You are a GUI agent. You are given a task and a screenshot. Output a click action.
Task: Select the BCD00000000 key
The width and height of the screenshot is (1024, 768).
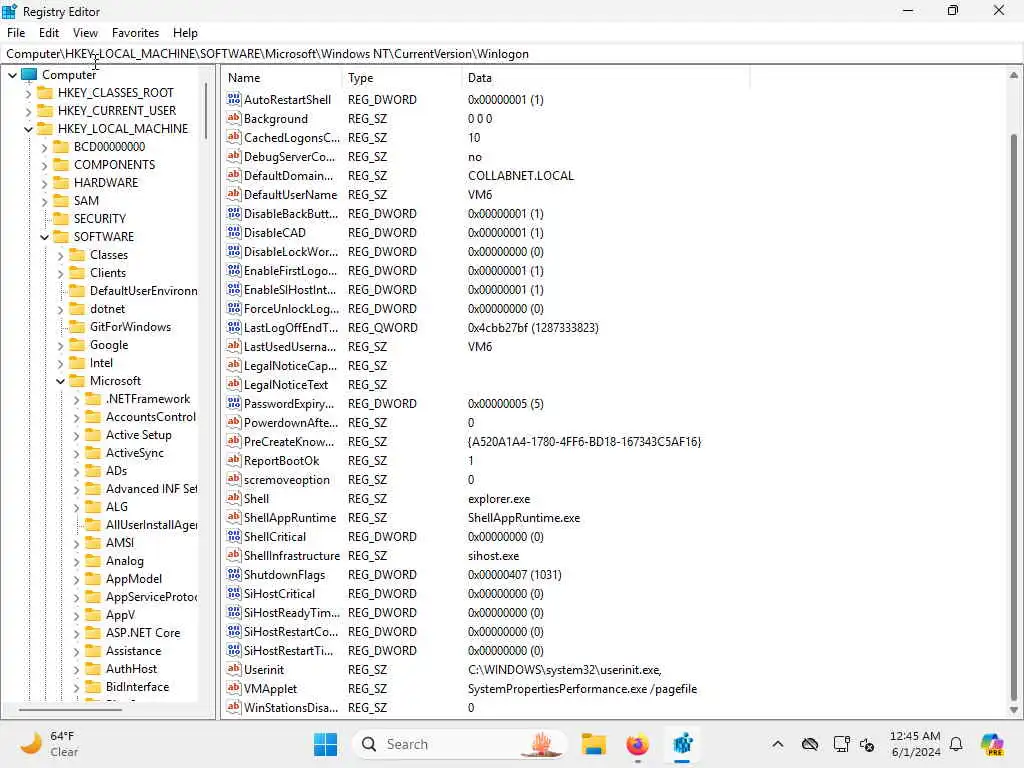coord(109,147)
